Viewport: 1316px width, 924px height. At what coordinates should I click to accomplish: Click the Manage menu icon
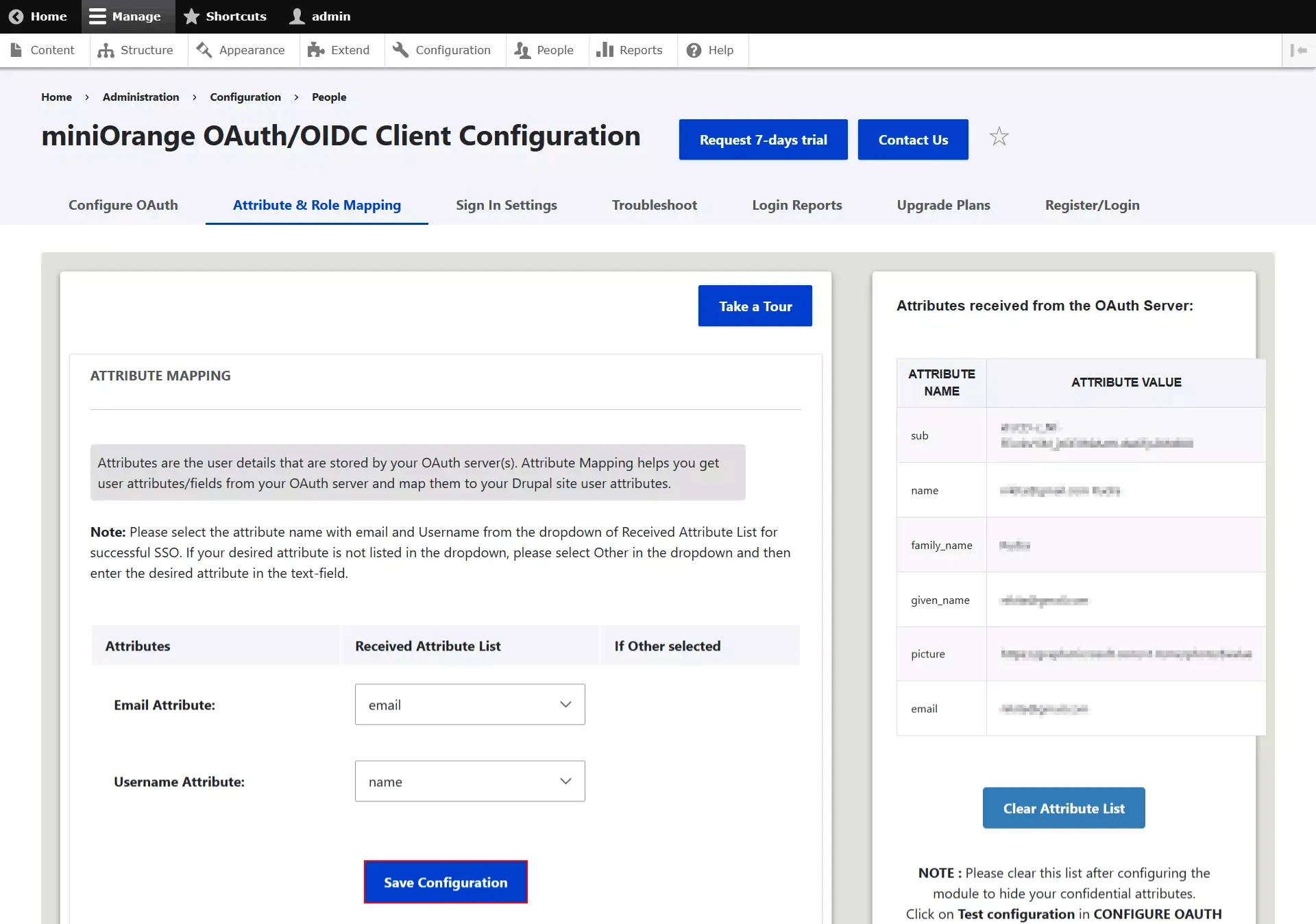coord(97,17)
